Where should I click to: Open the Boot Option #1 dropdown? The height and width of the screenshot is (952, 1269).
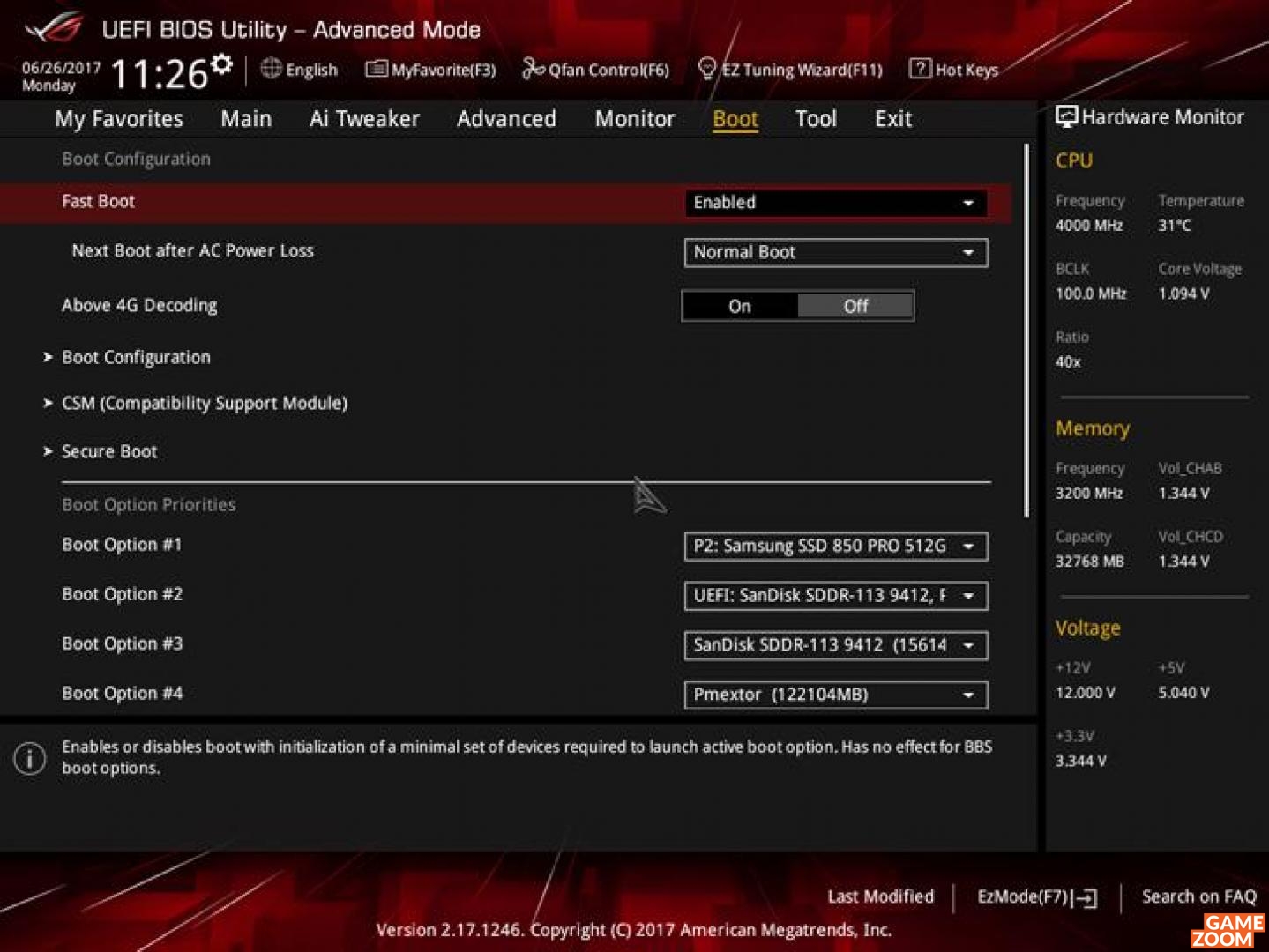pos(835,547)
